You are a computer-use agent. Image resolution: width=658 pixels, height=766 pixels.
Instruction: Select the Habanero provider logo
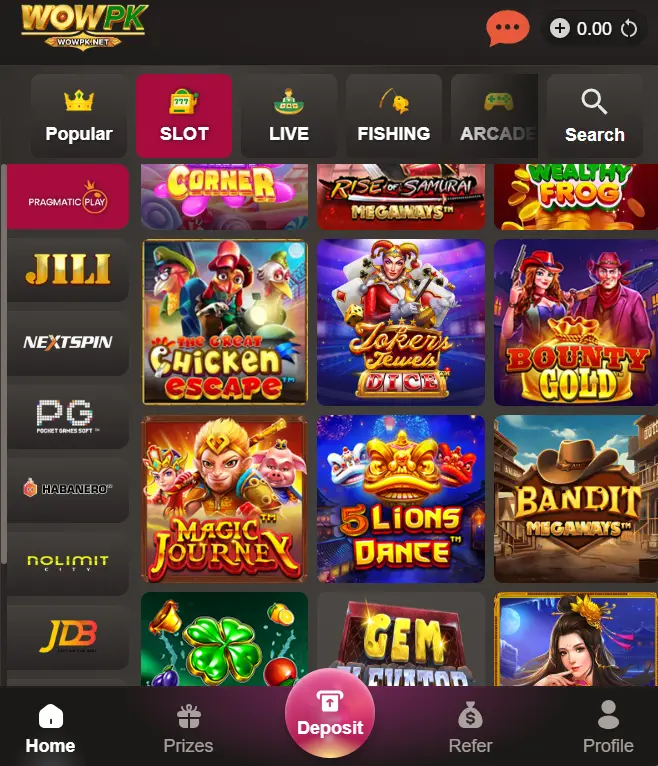68,489
